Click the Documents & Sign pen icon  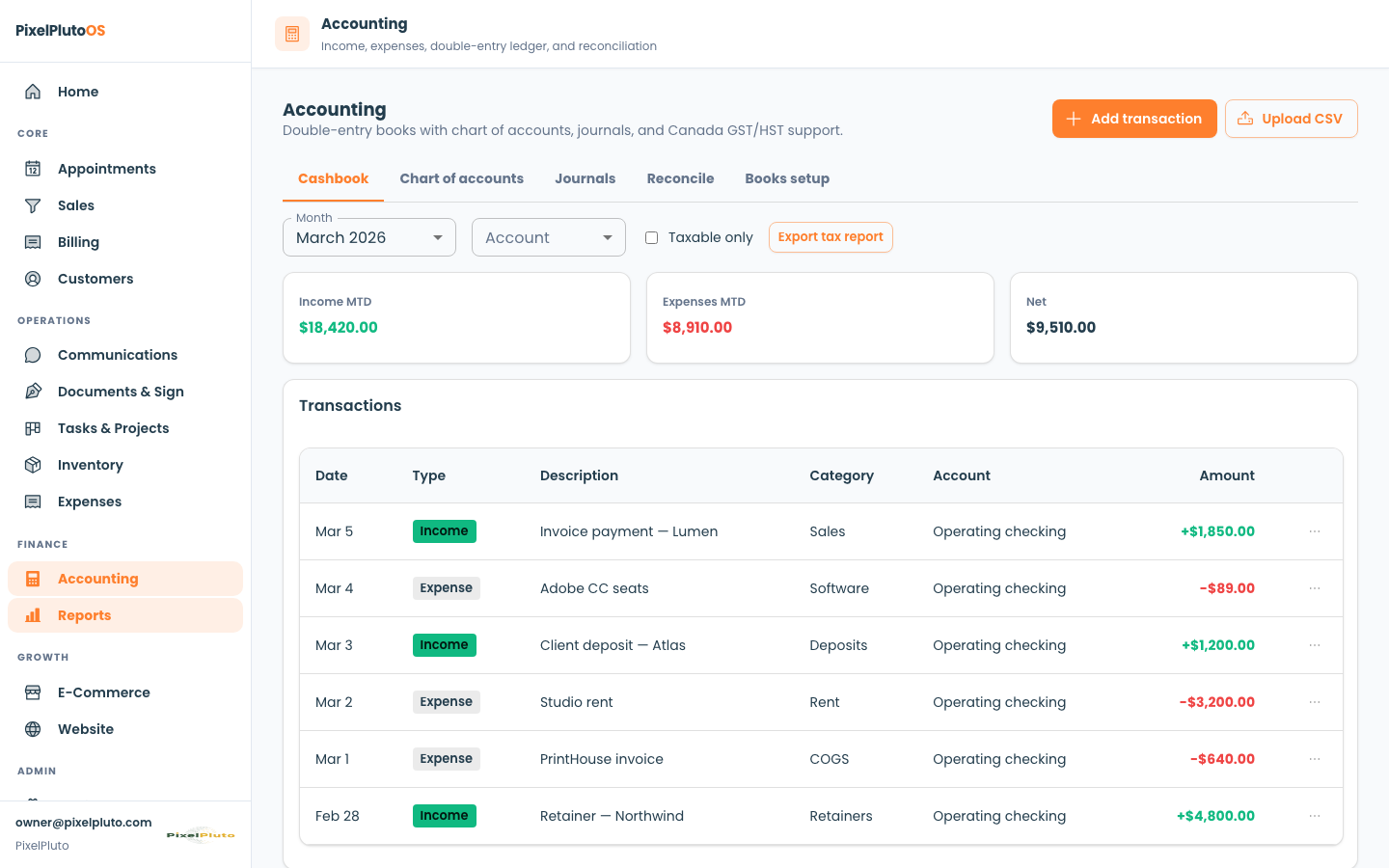click(33, 392)
